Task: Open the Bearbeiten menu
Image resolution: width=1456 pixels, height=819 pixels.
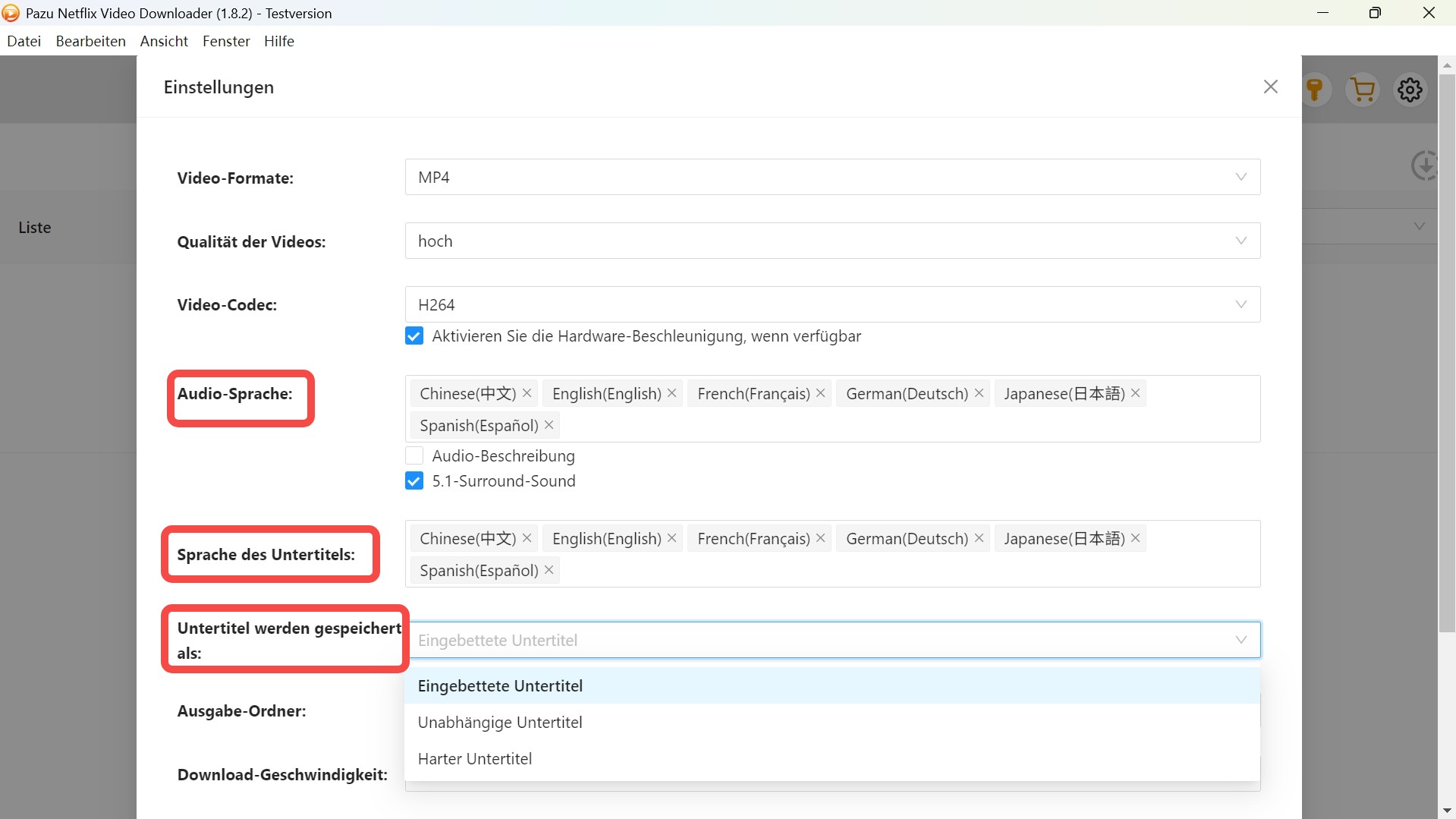Action: [90, 41]
